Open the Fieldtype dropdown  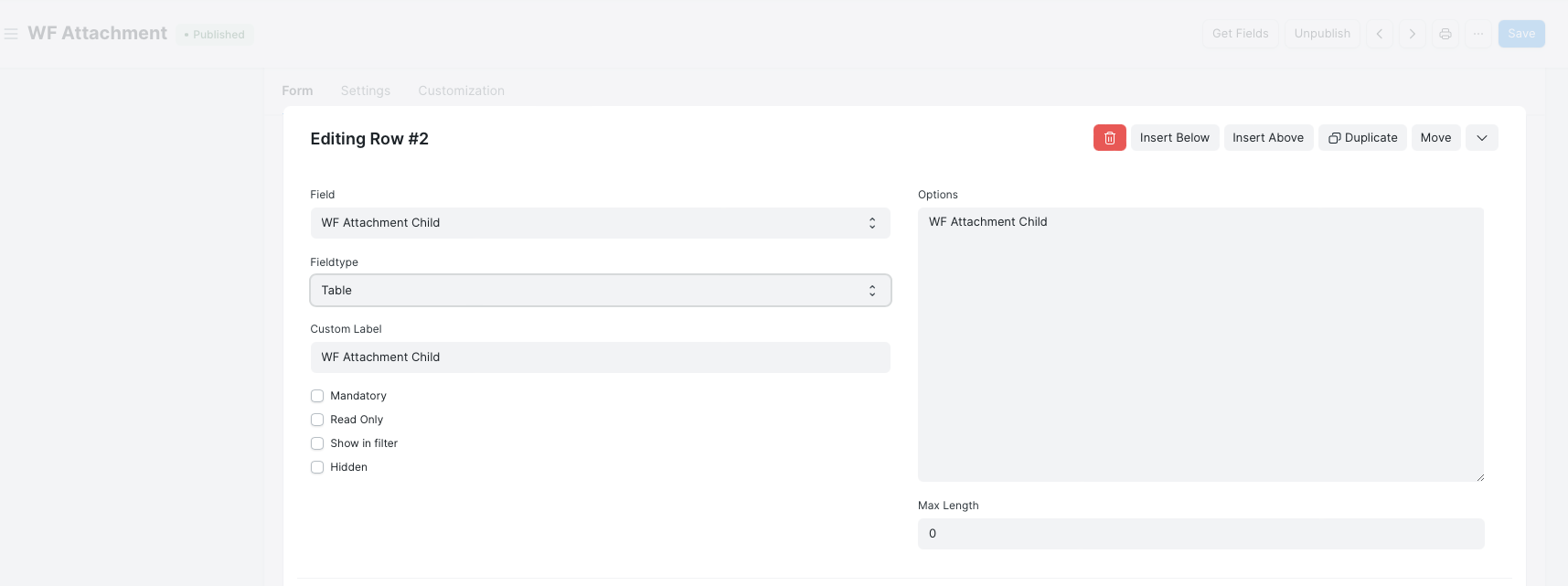(601, 291)
